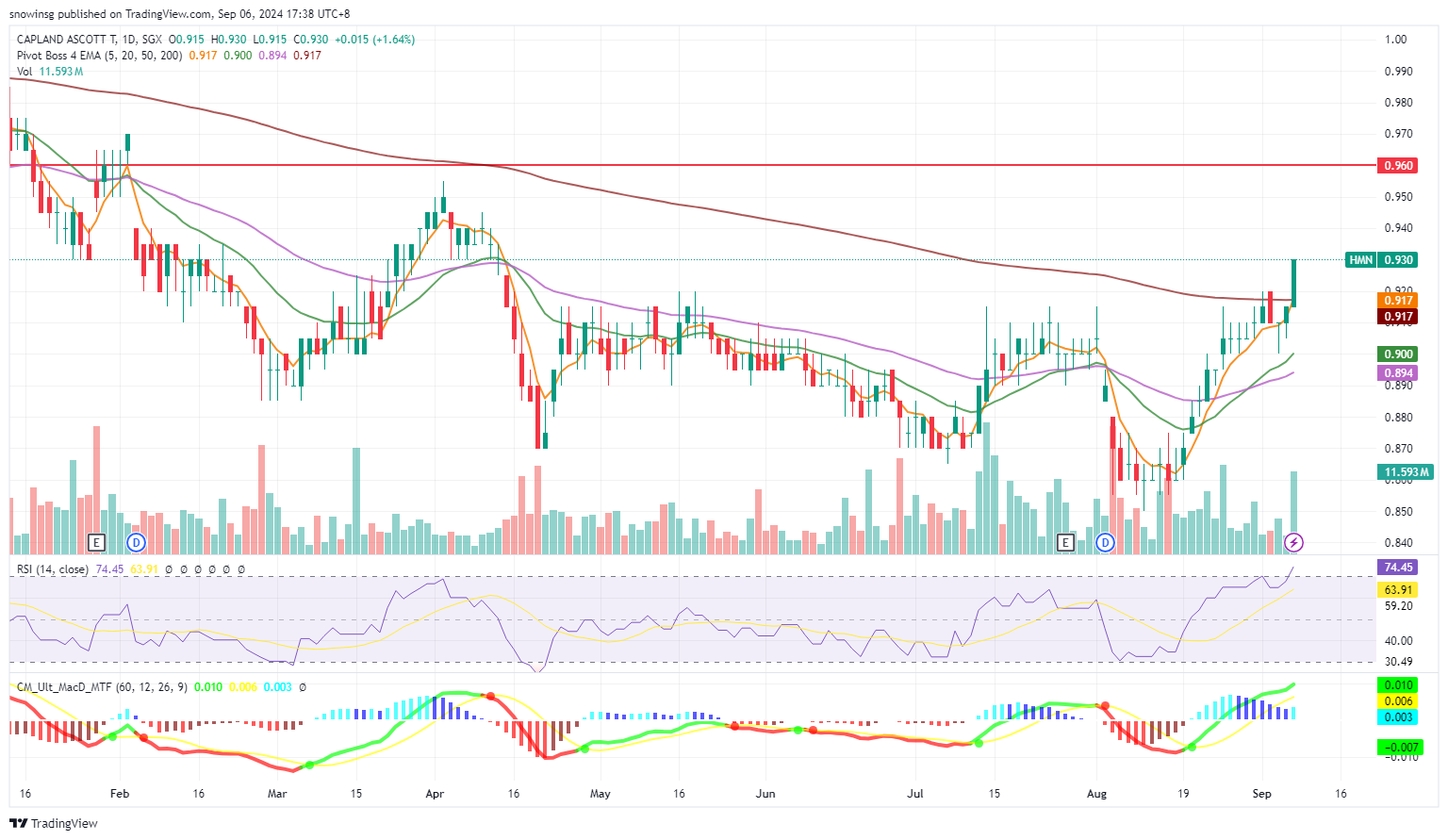
Task: Click the 0.880 price scale value
Action: (1398, 418)
